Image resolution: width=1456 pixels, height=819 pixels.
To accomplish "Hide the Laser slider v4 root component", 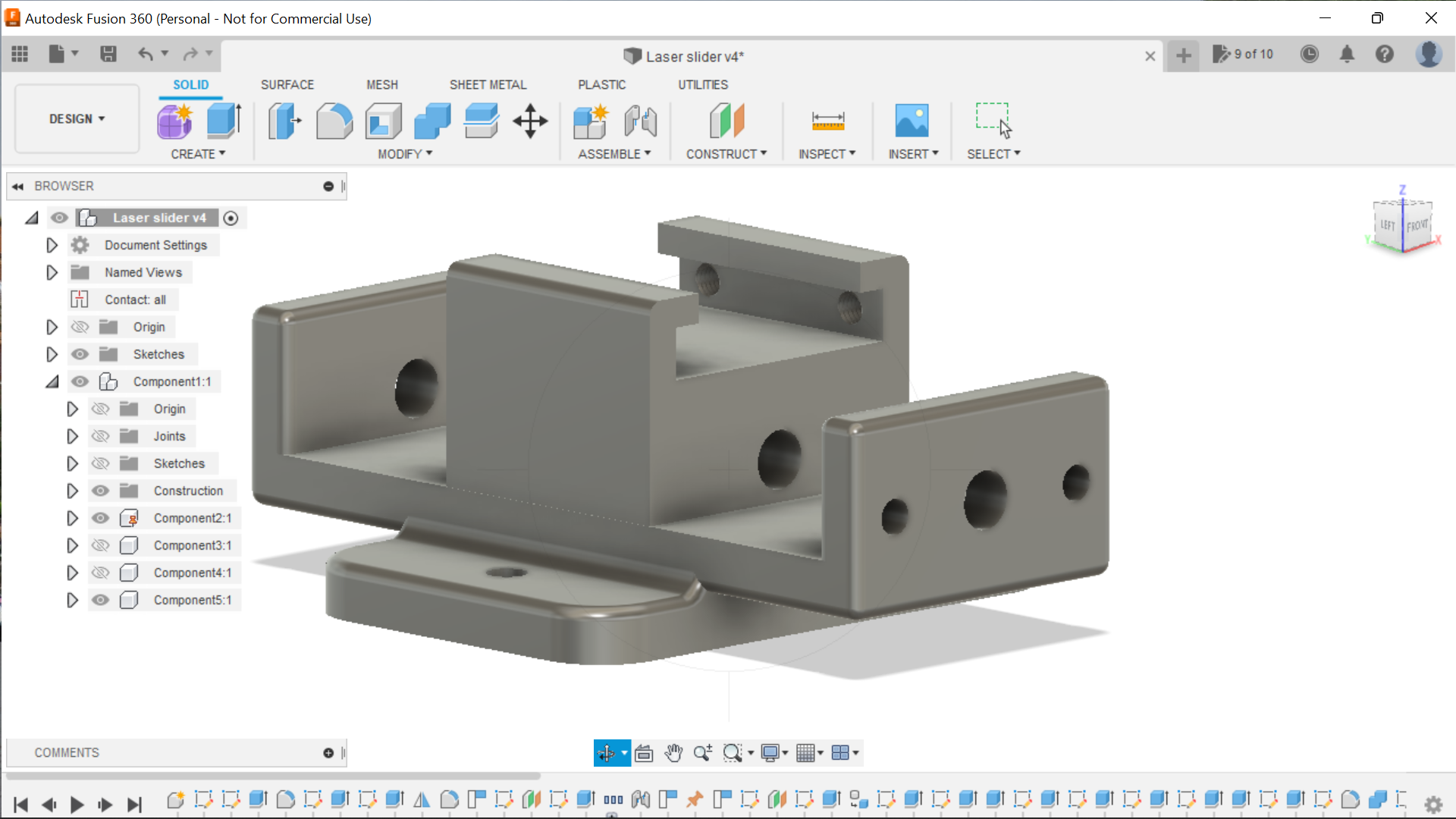I will pyautogui.click(x=59, y=218).
